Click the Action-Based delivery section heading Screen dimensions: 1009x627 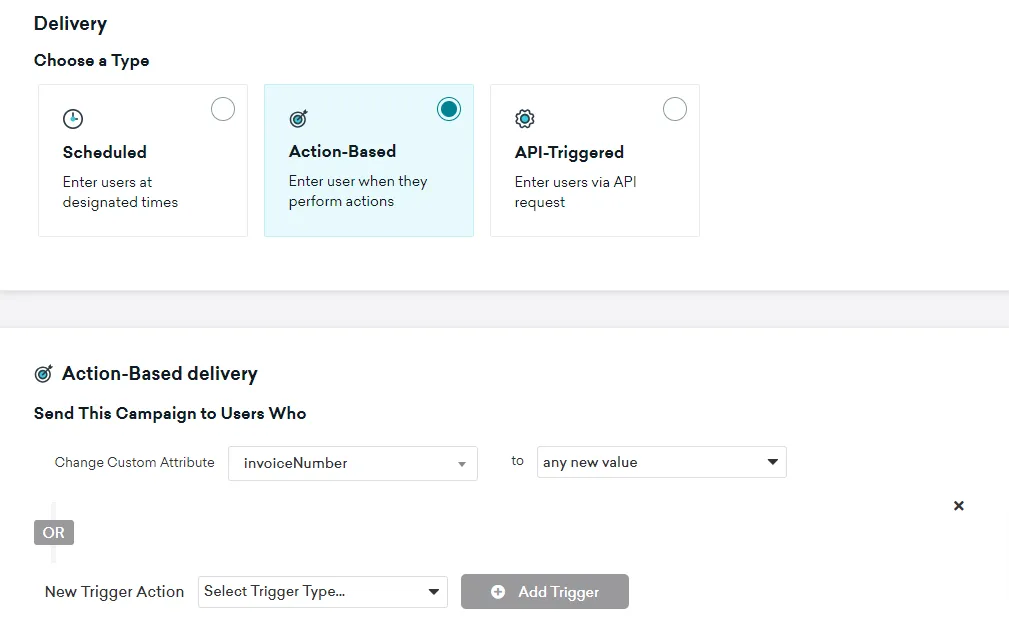click(160, 373)
